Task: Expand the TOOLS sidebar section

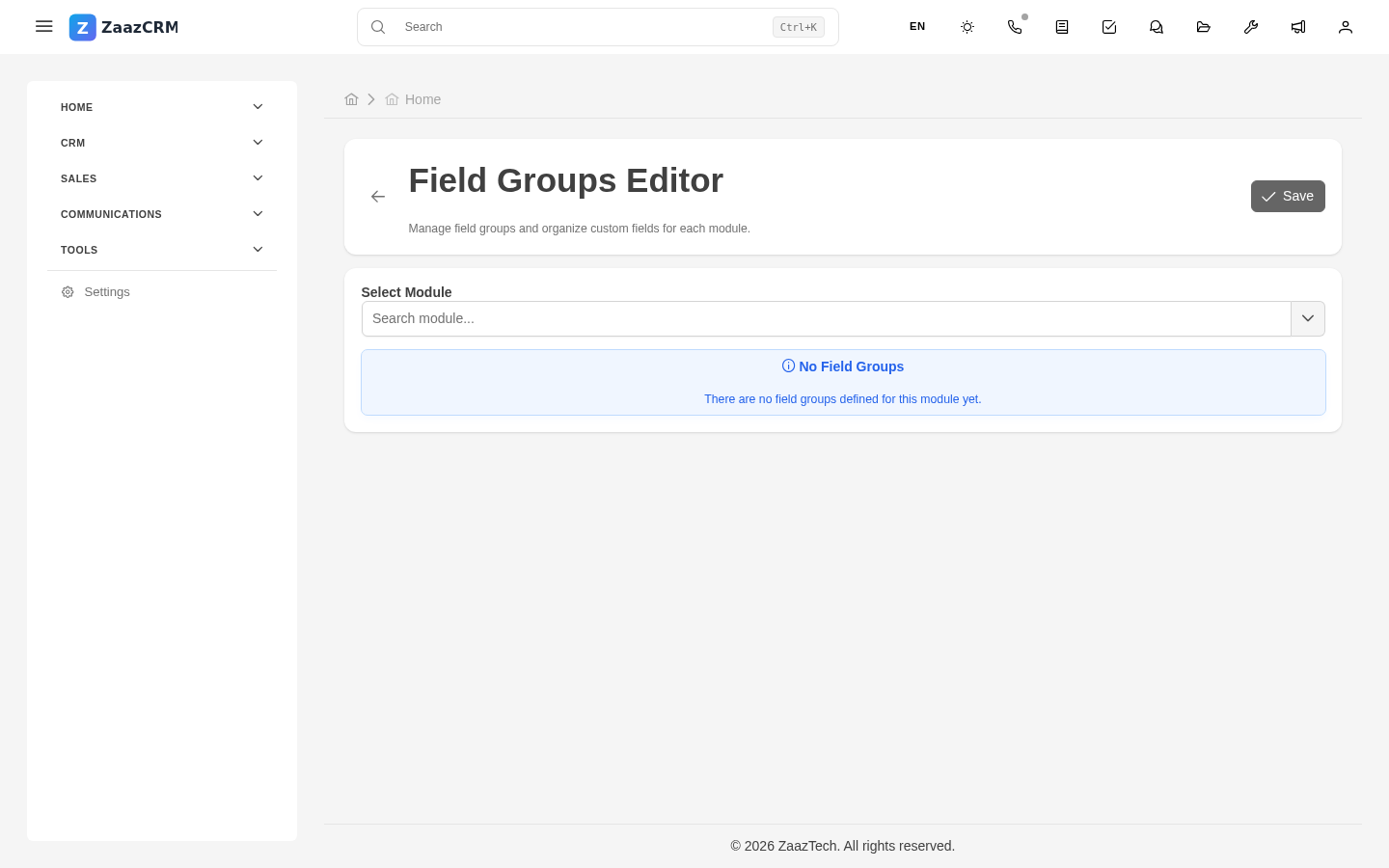Action: point(162,250)
